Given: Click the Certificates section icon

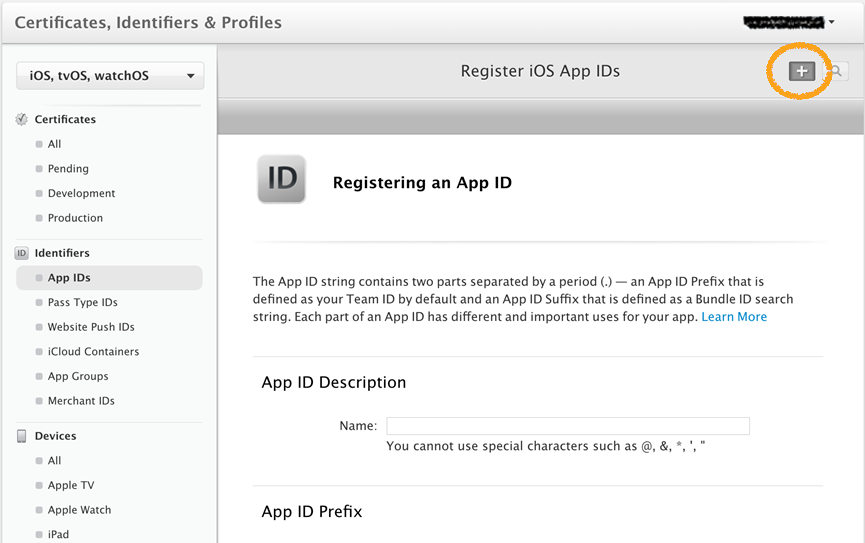Looking at the screenshot, I should (x=22, y=120).
